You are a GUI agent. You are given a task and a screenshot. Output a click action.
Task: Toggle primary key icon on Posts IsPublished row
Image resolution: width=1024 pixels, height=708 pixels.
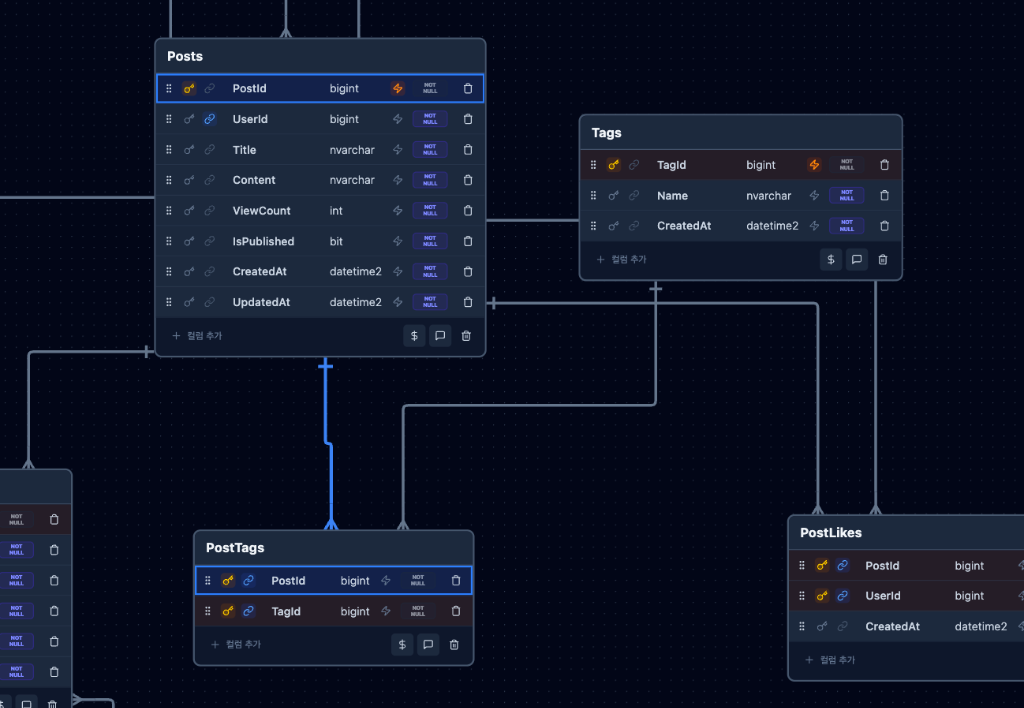pyautogui.click(x=189, y=242)
